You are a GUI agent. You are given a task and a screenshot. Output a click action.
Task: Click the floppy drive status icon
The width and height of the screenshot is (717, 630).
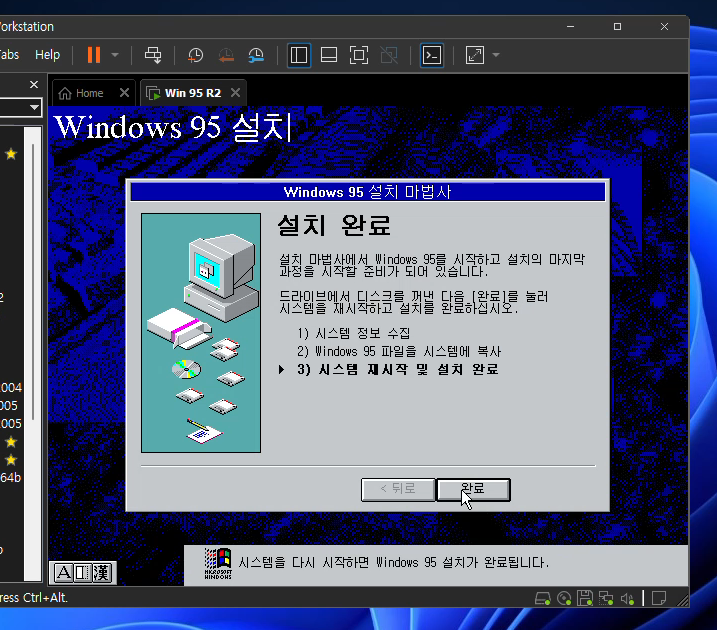coord(585,598)
